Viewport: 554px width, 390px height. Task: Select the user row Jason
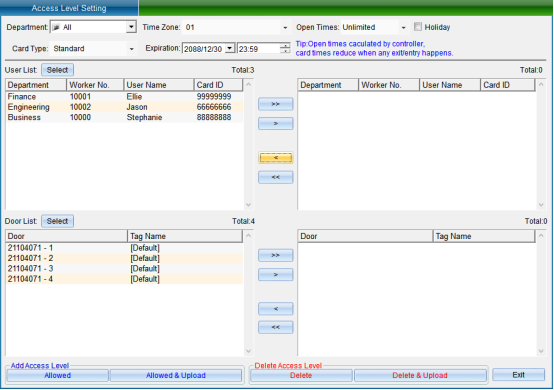[124, 107]
